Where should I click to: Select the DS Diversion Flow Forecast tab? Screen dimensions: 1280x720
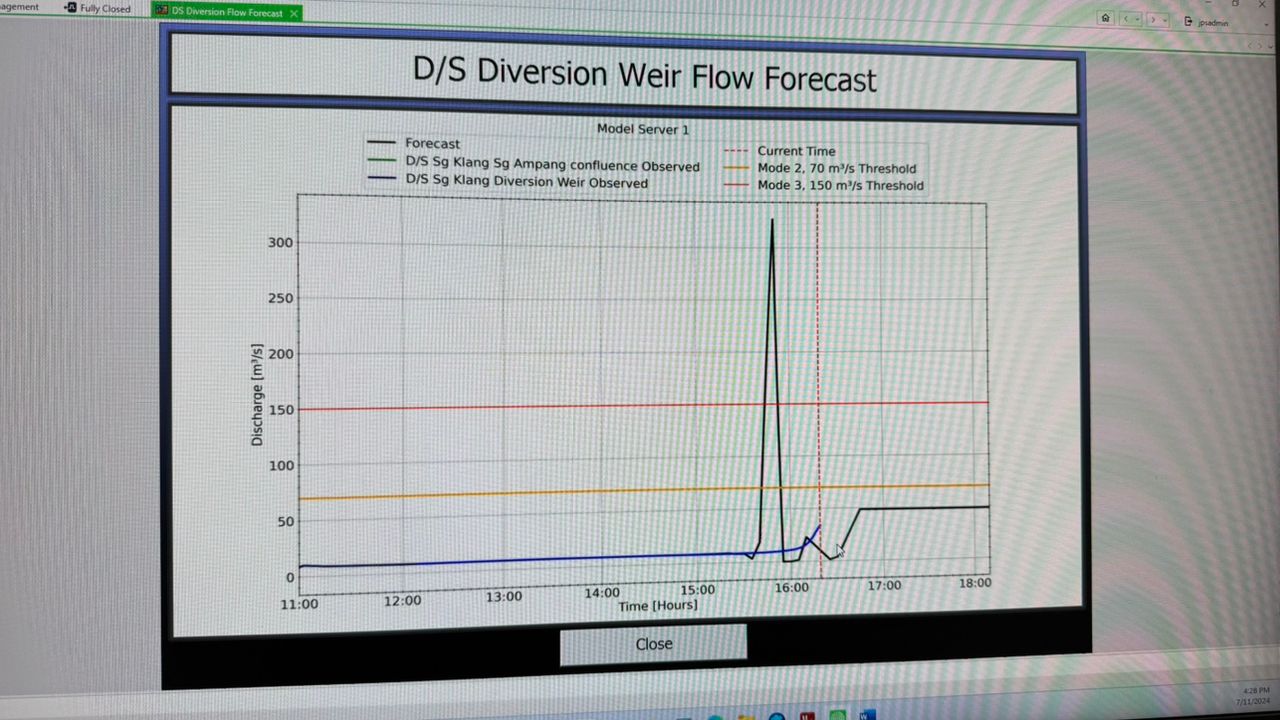click(x=226, y=12)
